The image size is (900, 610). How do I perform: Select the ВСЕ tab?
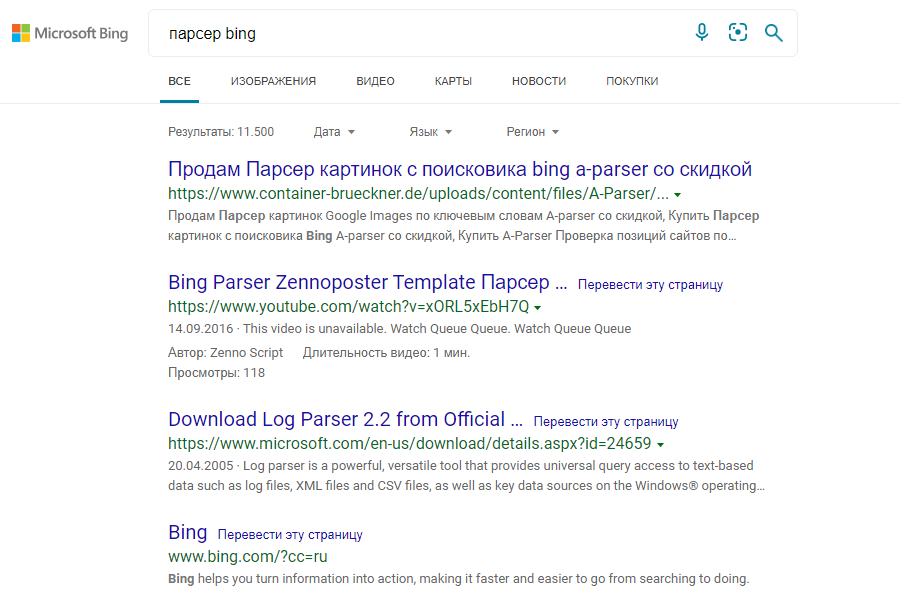(180, 81)
